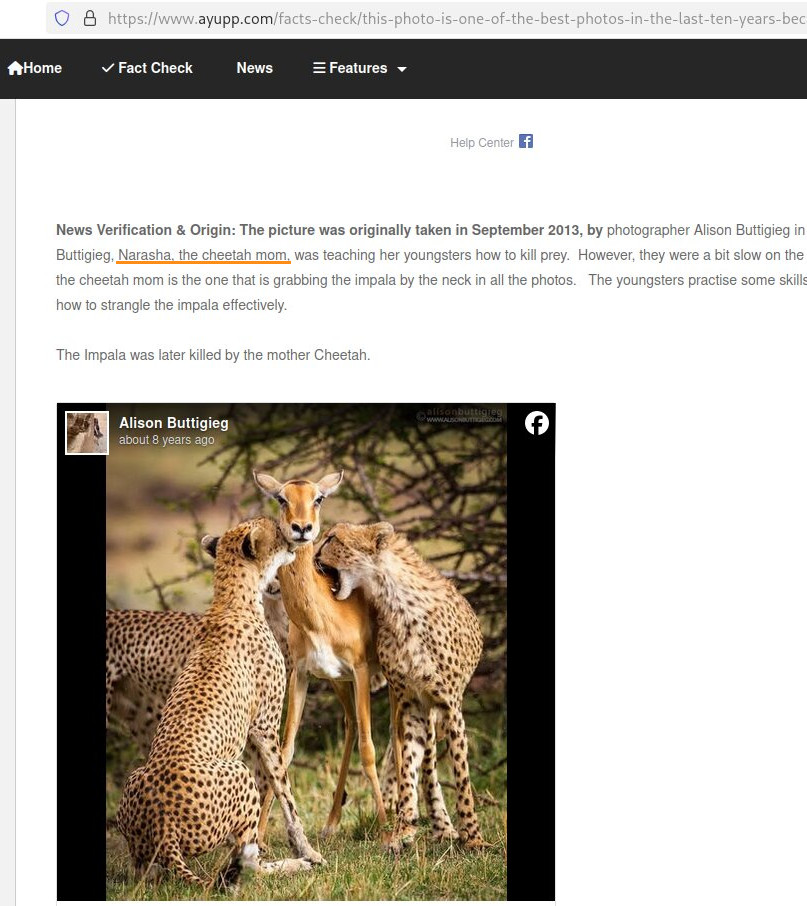
Task: Open the News menu item
Action: click(x=254, y=68)
